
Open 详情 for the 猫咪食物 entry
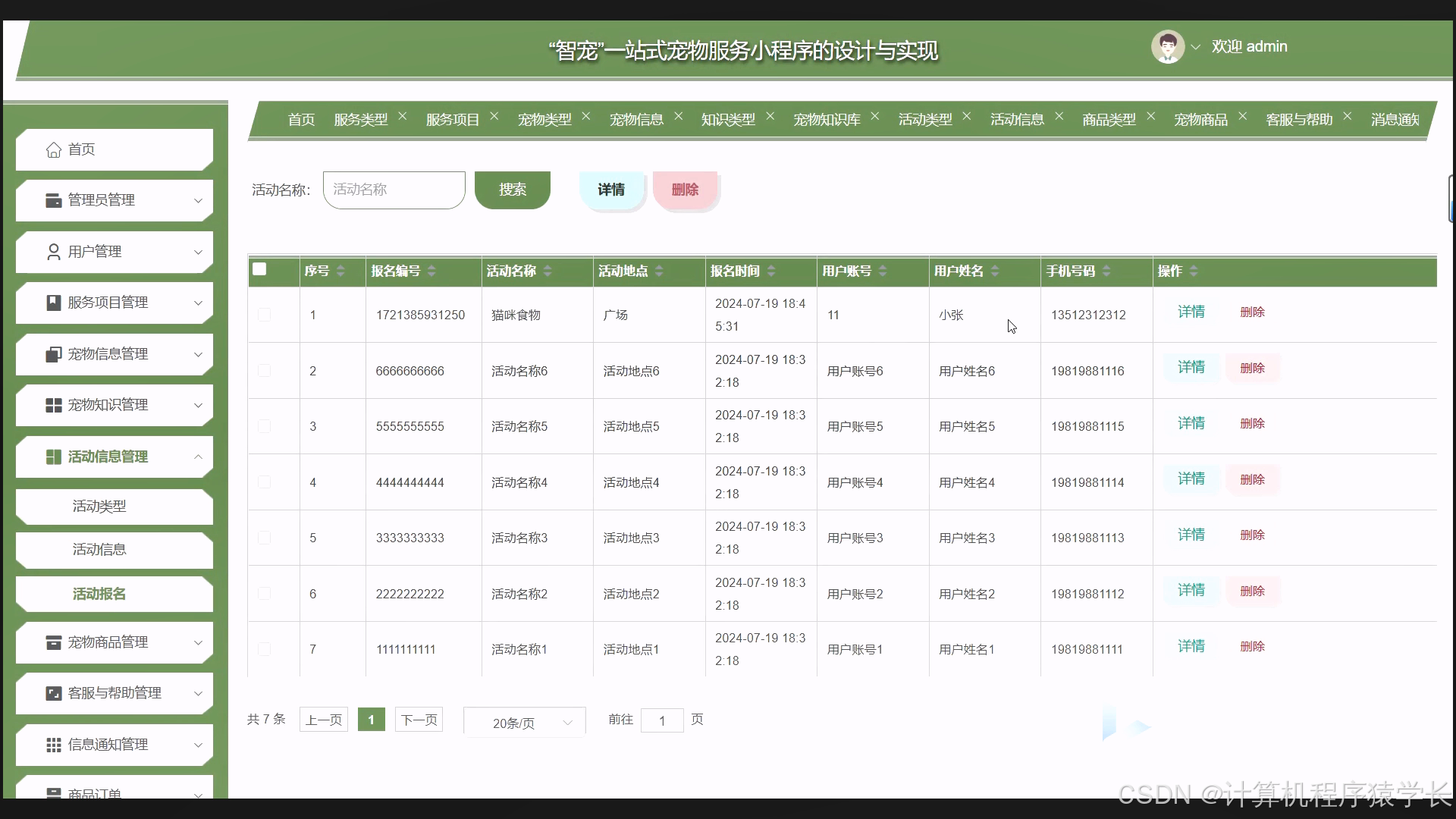[x=1191, y=312]
